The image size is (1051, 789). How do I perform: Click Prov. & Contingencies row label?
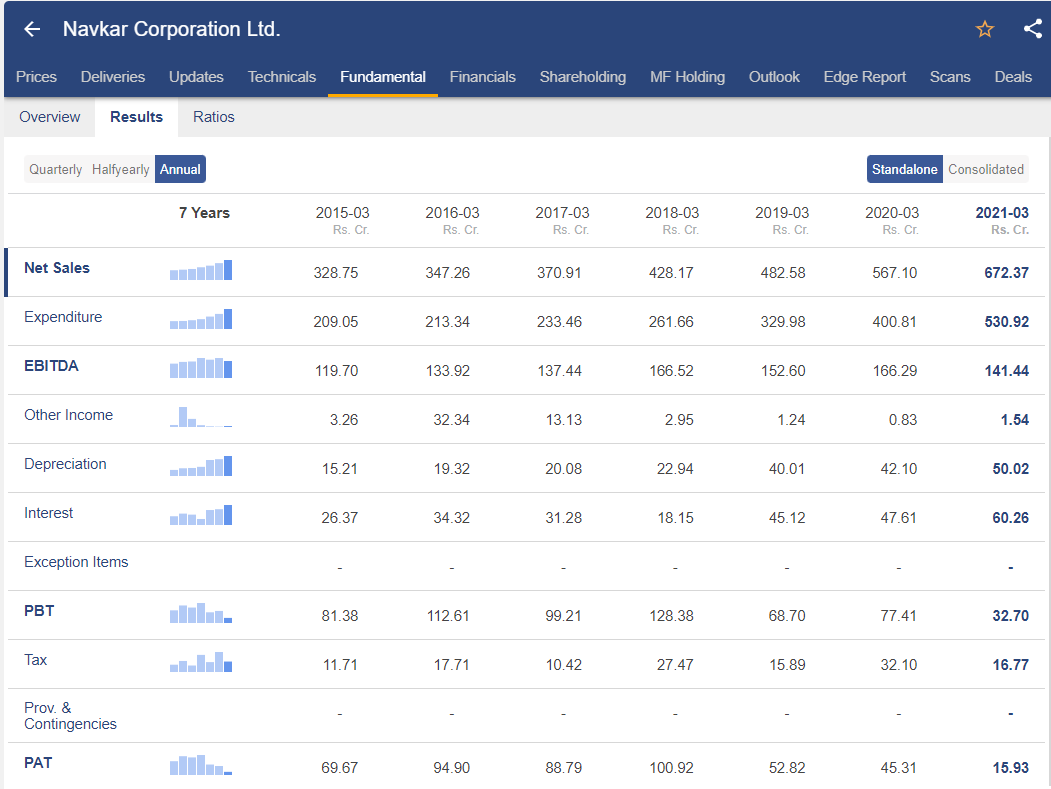(70, 715)
